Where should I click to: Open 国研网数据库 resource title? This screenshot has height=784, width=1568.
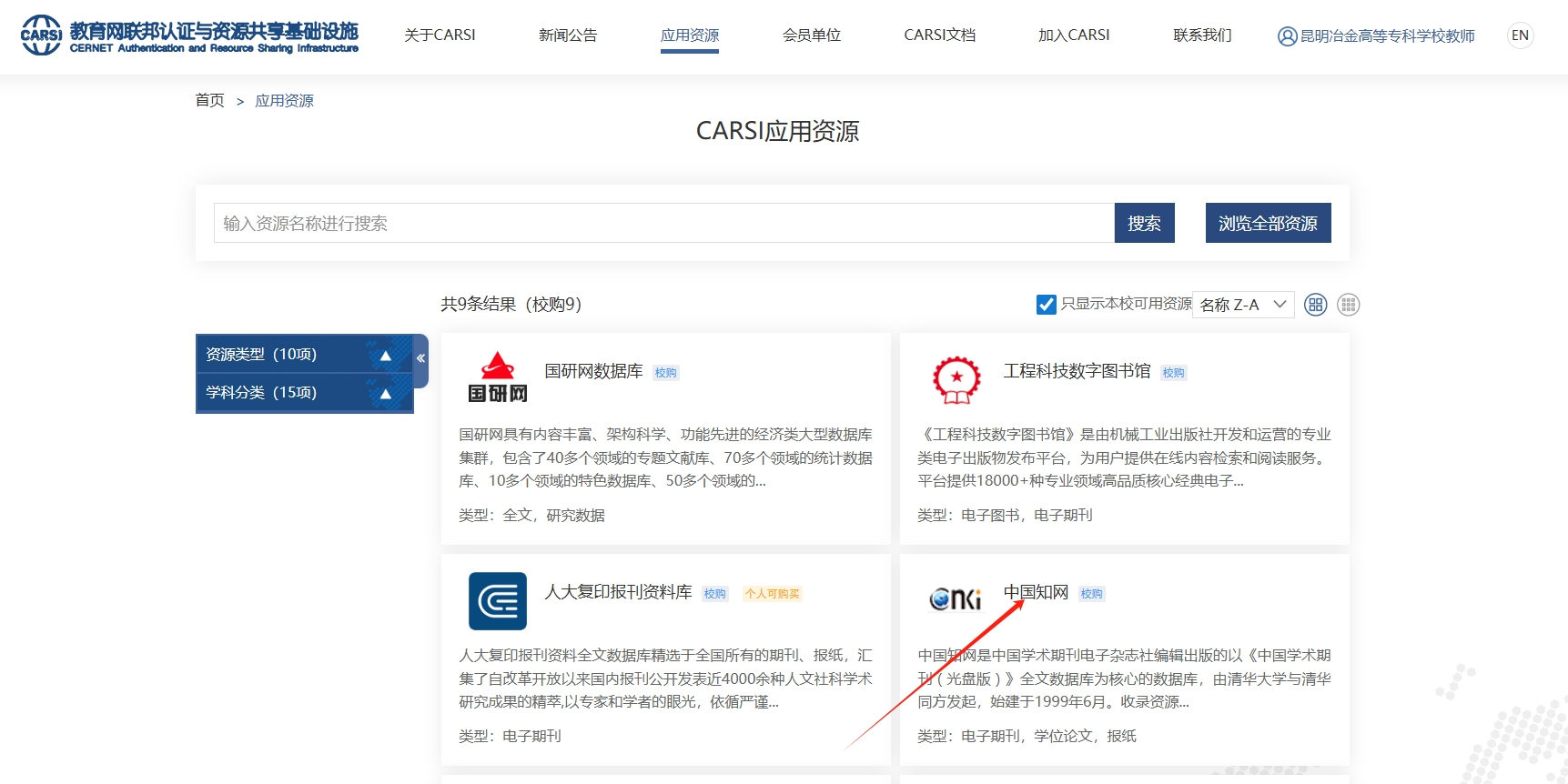[593, 371]
